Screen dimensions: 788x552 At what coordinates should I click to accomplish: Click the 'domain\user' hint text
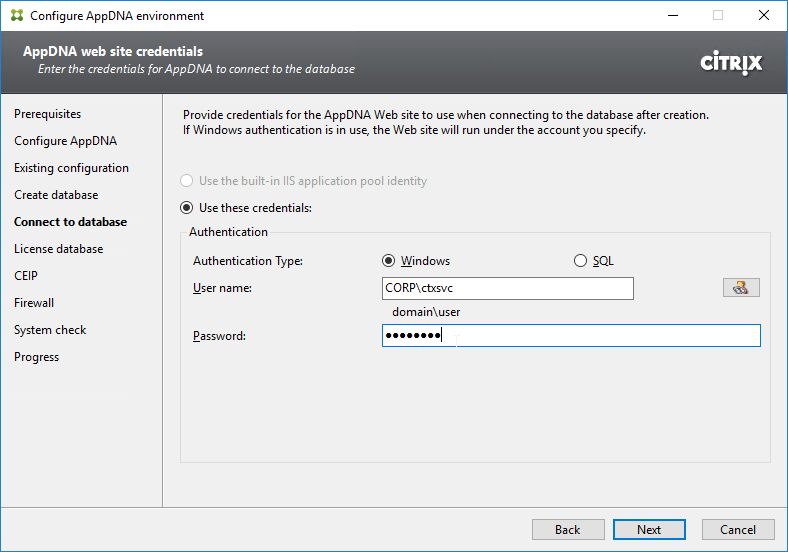pyautogui.click(x=426, y=312)
